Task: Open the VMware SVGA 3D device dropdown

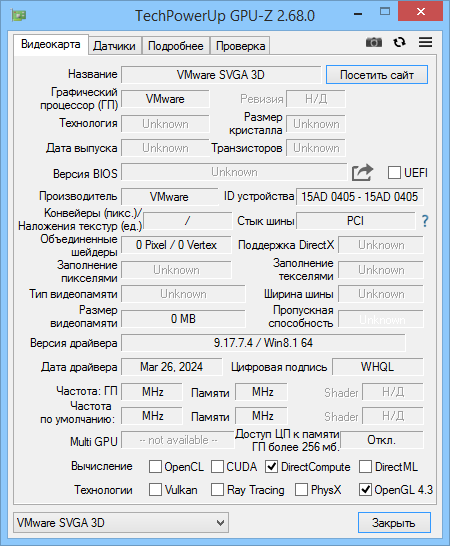Action: coord(121,522)
